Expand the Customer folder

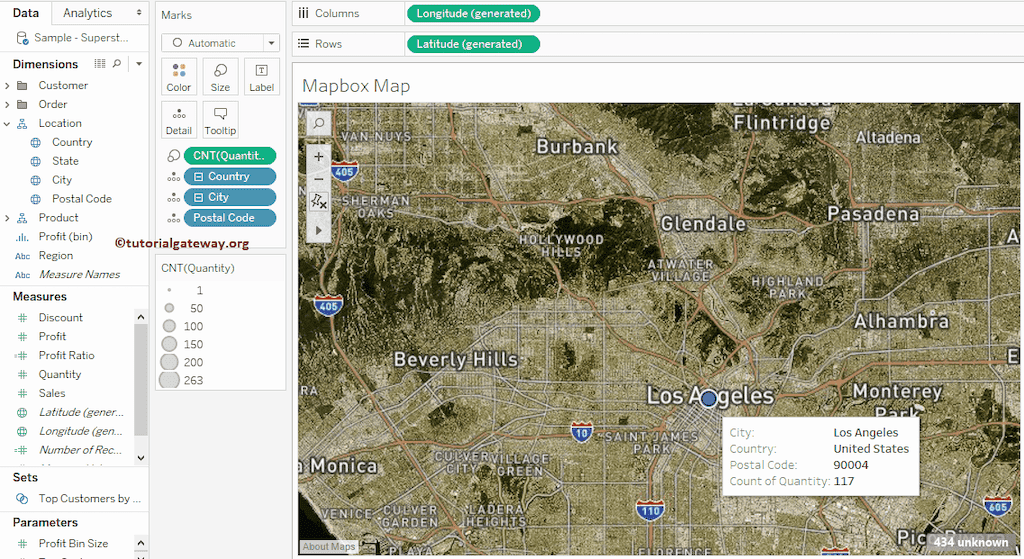[x=8, y=86]
